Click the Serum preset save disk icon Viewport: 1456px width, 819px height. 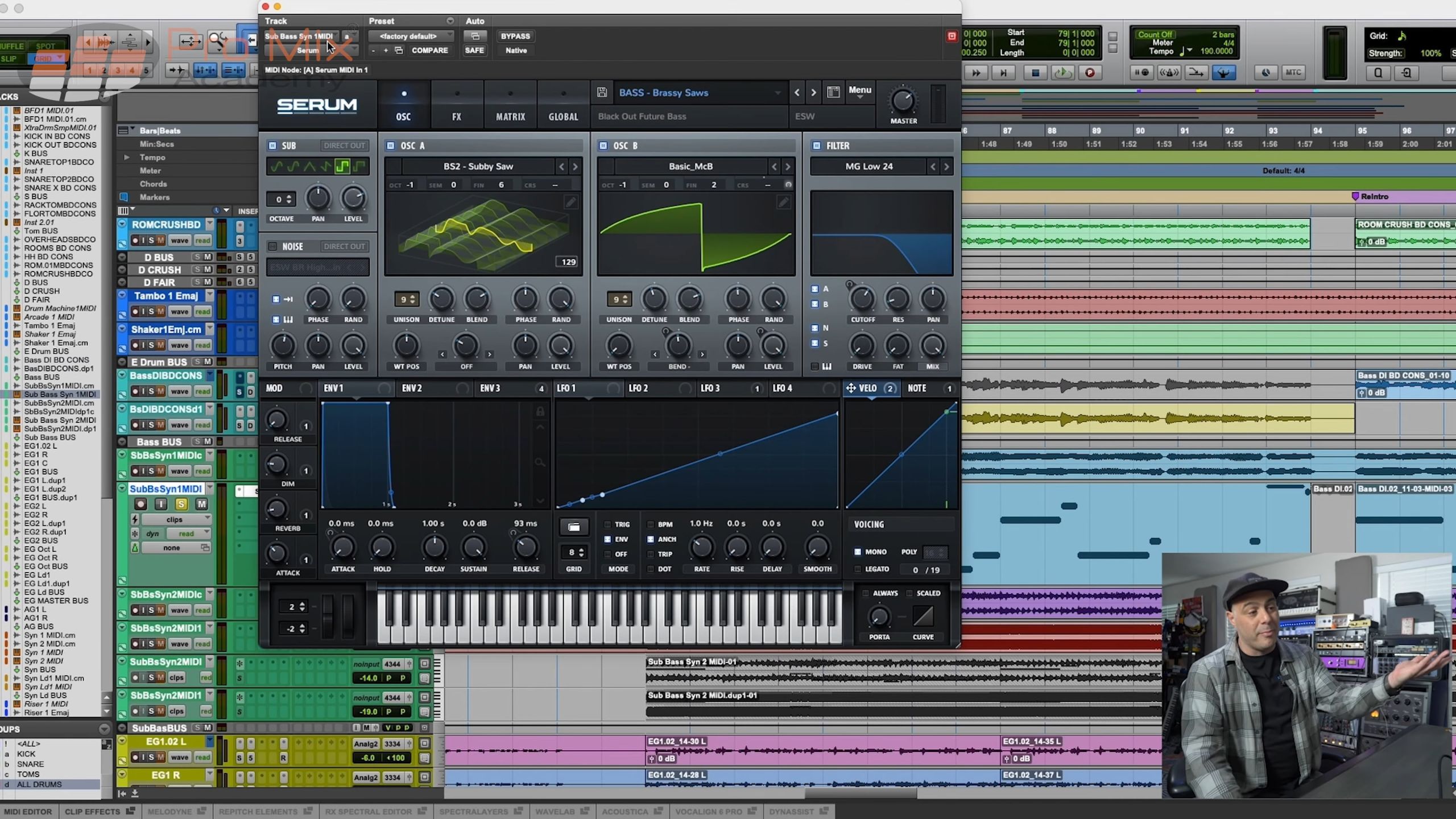tap(602, 93)
